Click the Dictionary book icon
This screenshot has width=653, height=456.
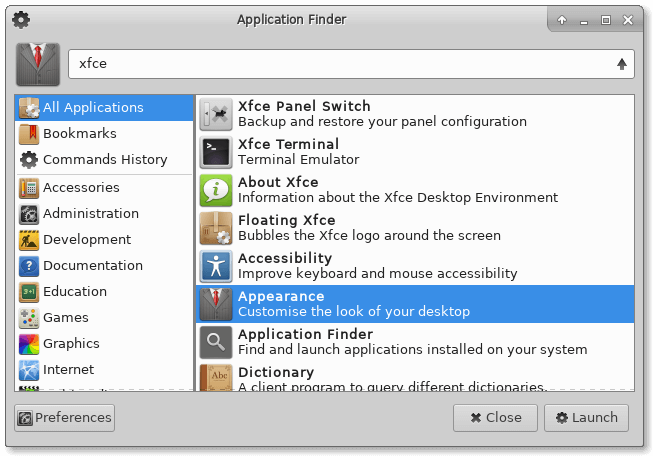pos(216,378)
